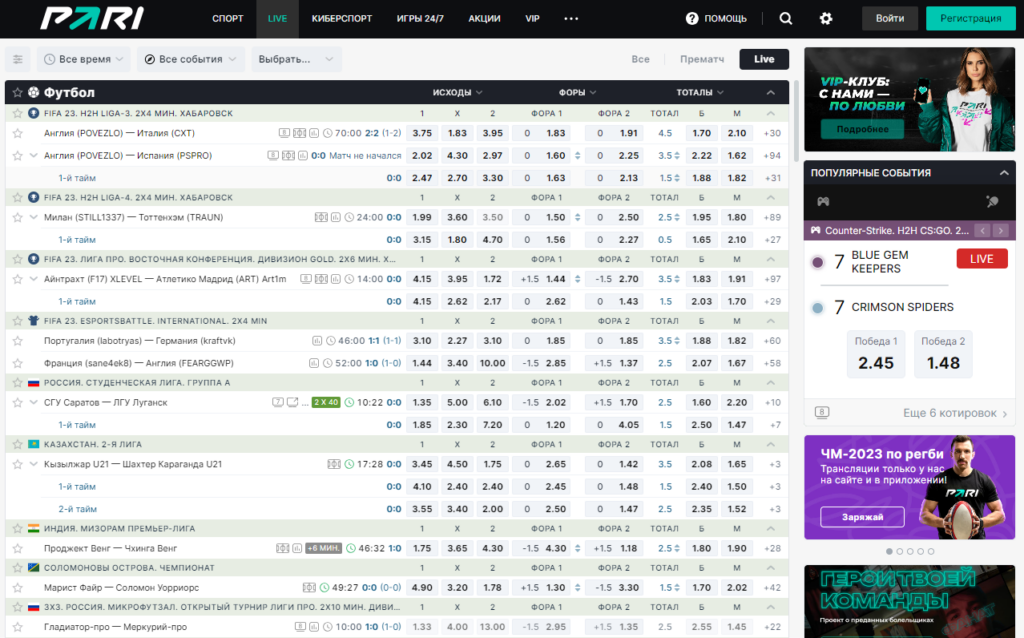Image resolution: width=1024 pixels, height=638 pixels.
Task: Click the match-tracker icon for Англия — Италия
Action: [x=299, y=133]
